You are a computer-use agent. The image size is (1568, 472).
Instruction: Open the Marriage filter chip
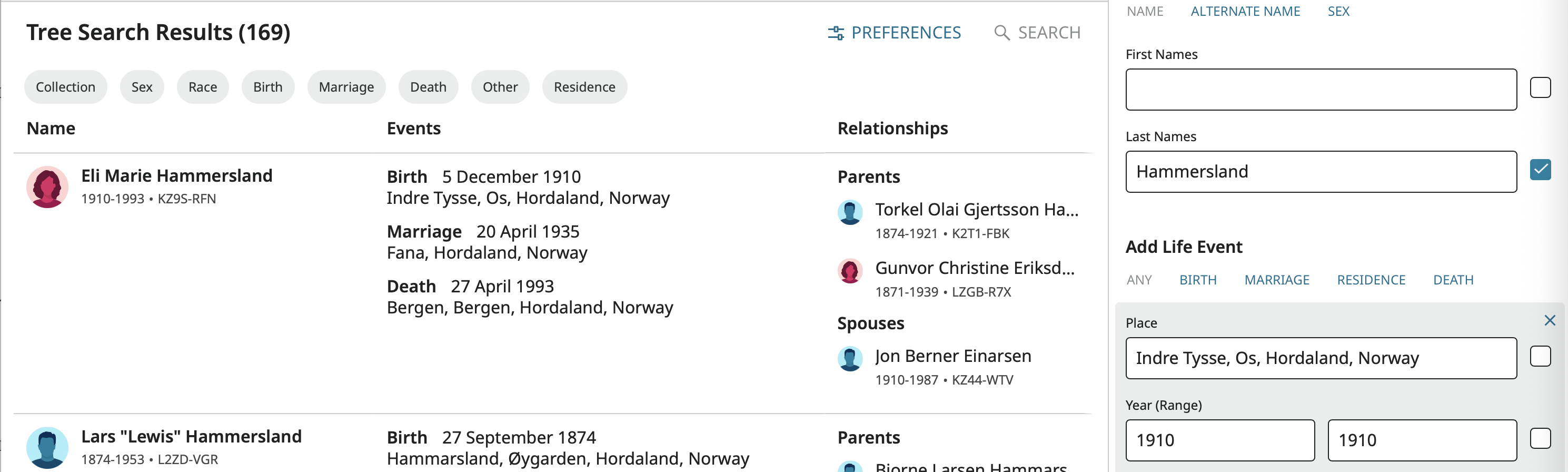[x=346, y=86]
